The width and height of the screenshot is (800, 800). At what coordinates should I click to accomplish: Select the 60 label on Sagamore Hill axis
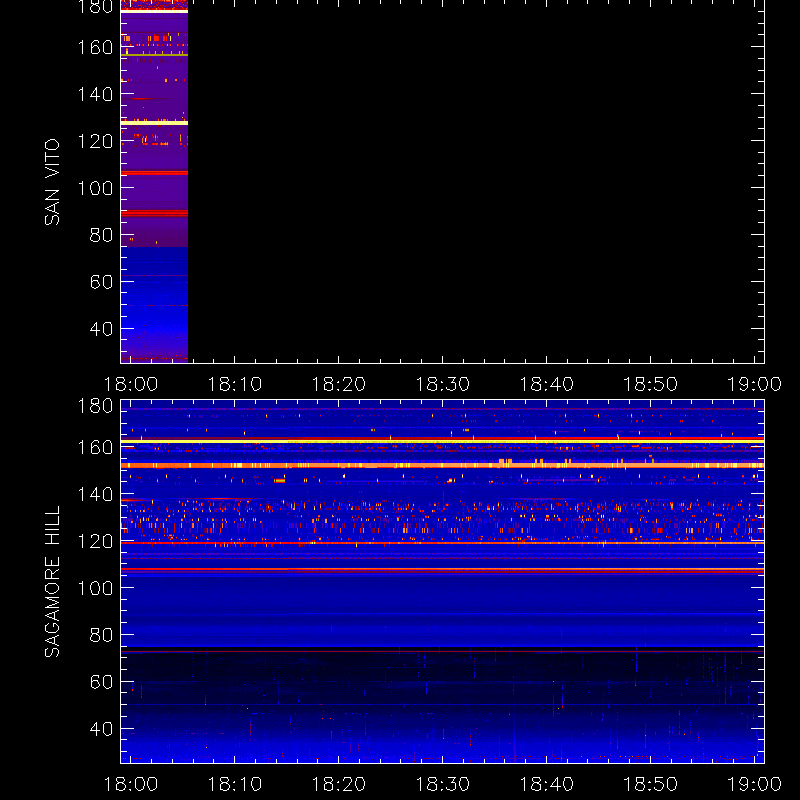[102, 682]
